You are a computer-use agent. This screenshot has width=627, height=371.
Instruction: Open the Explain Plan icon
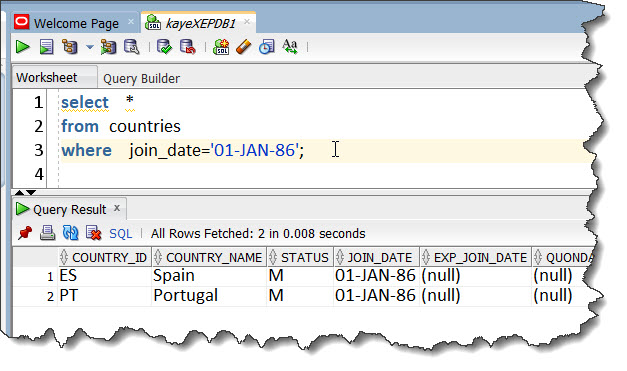pyautogui.click(x=70, y=47)
